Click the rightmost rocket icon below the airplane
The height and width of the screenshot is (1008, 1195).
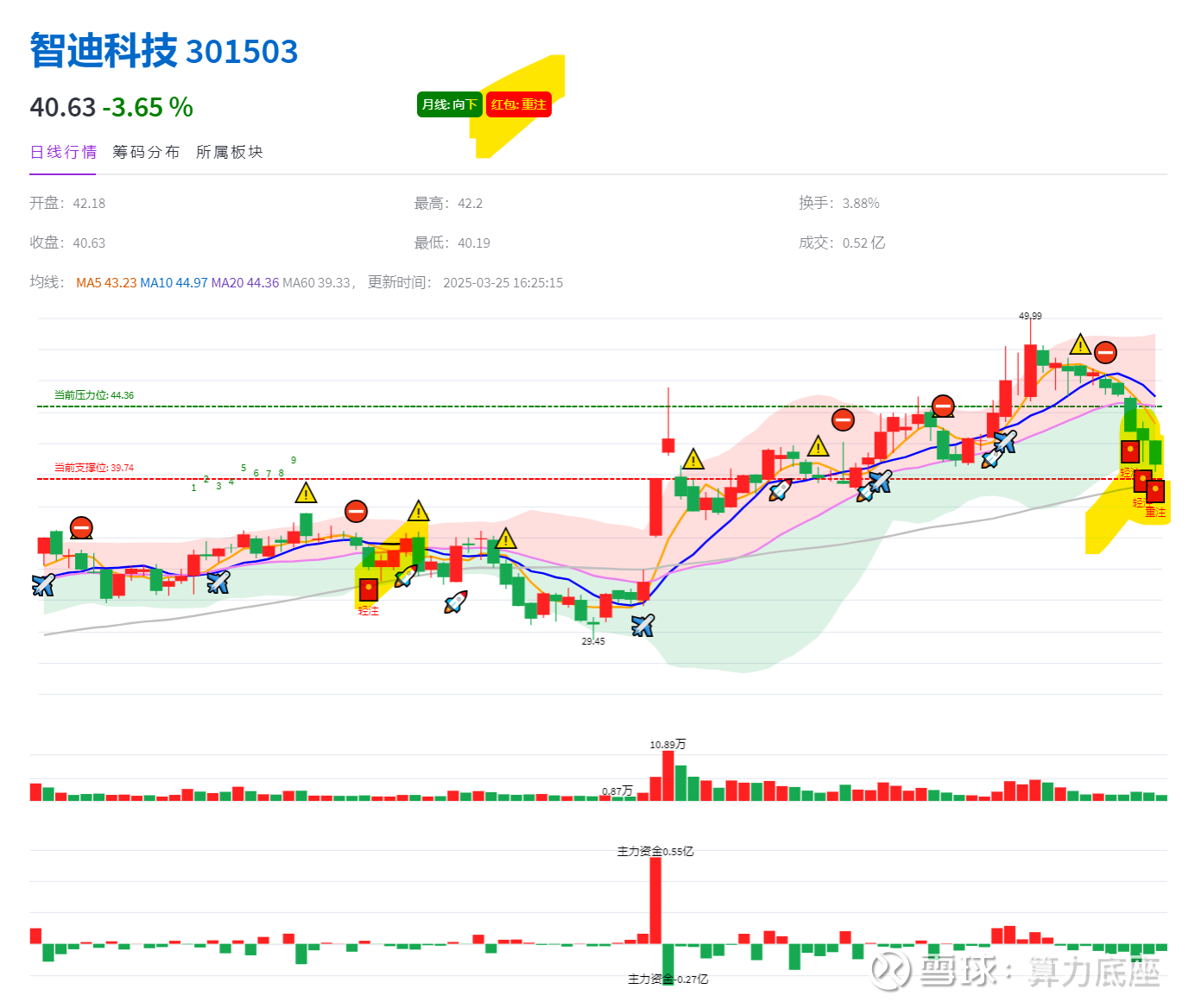point(991,458)
